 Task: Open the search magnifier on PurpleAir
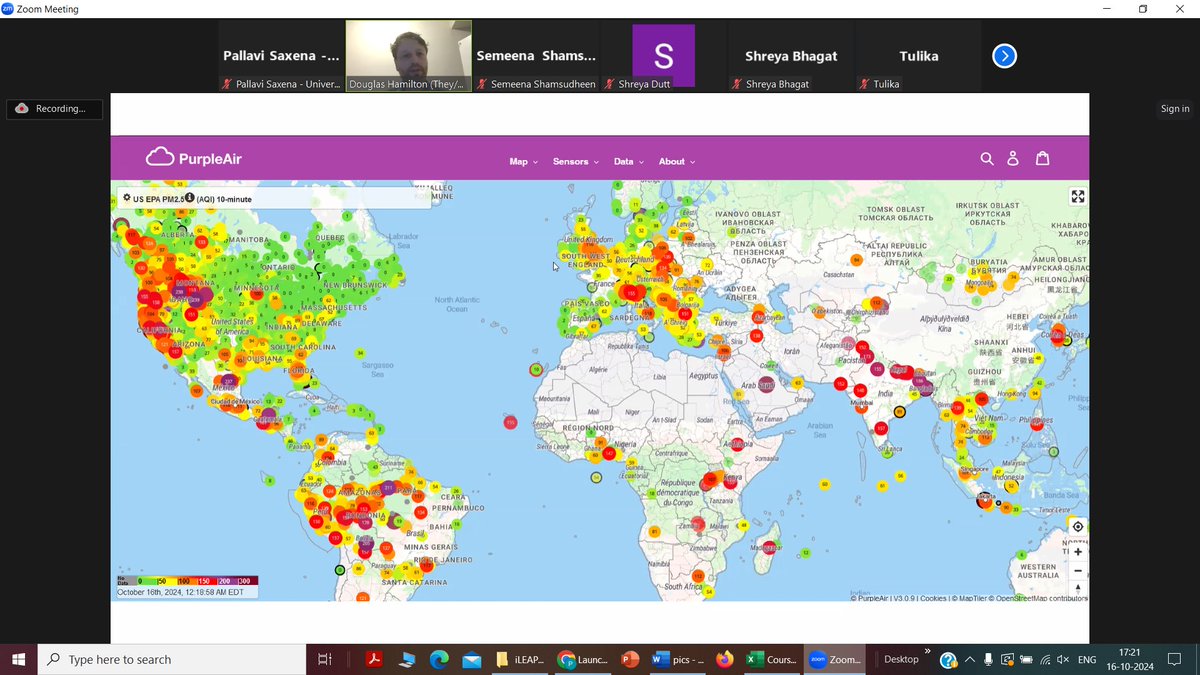[x=987, y=158]
